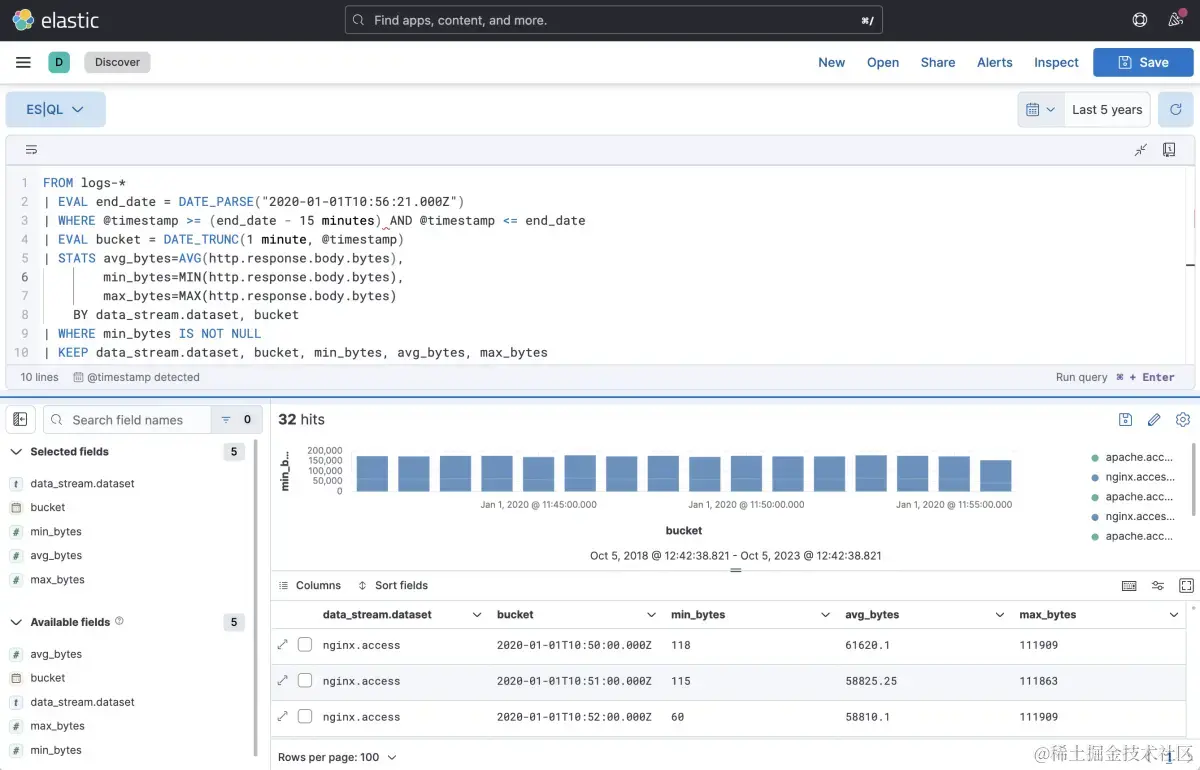Viewport: 1200px width, 770px height.
Task: Collapse the Selected fields section
Action: pyautogui.click(x=16, y=452)
